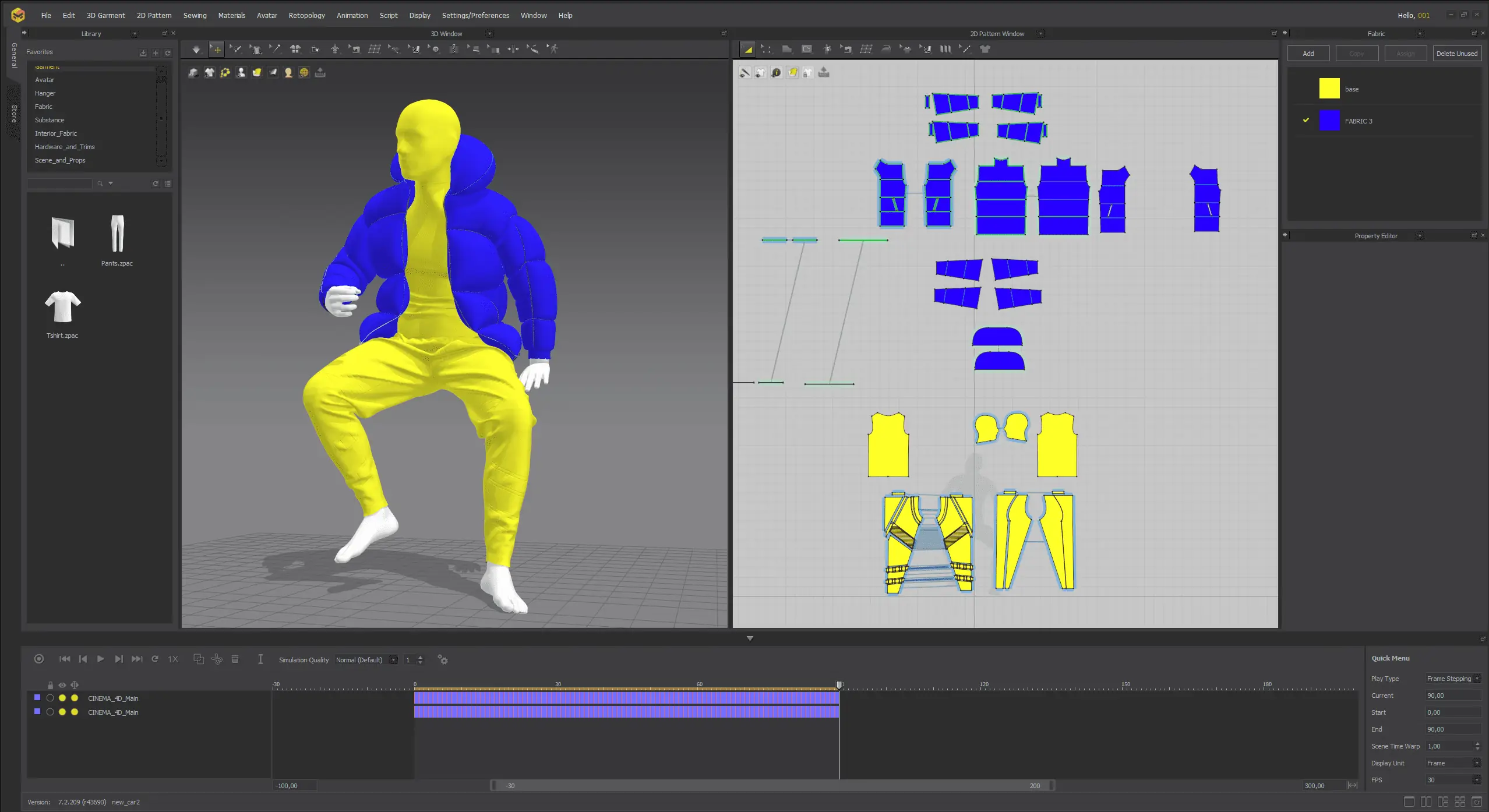Expand the Display Unit Frame dropdown
This screenshot has height=812, width=1489.
[x=1453, y=763]
